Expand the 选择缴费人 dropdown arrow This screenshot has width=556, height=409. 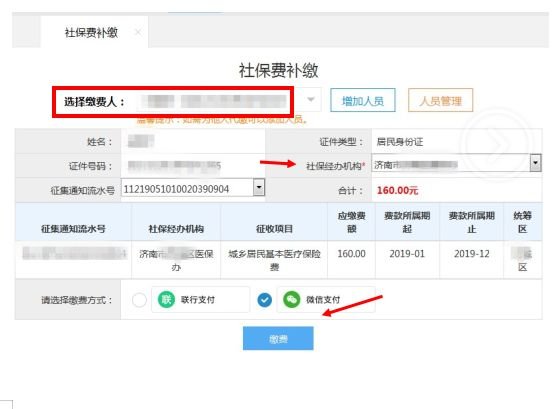click(311, 99)
